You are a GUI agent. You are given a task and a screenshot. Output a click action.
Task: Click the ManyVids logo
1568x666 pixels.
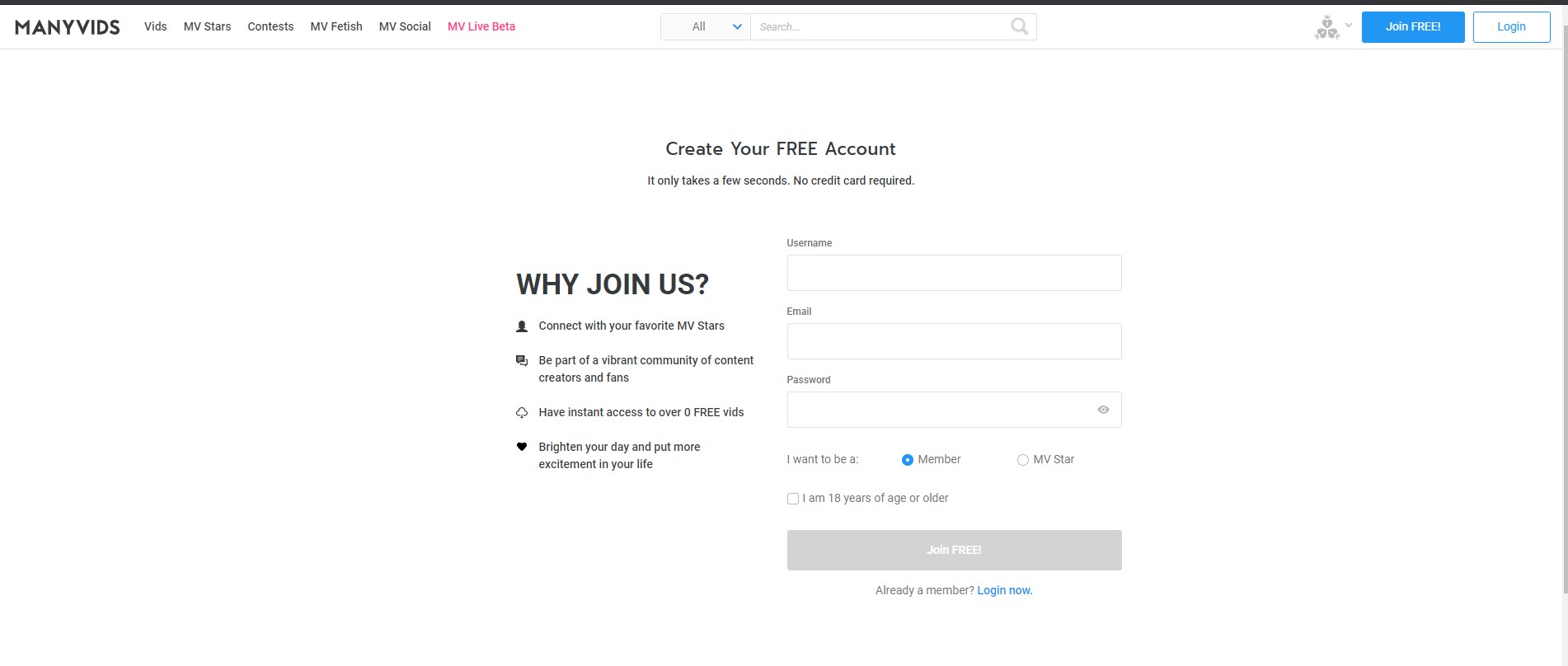[x=68, y=27]
